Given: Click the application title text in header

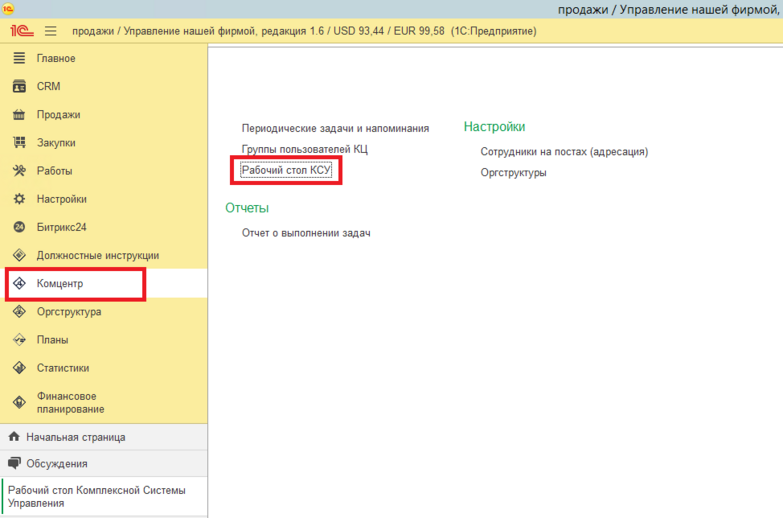Looking at the screenshot, I should pos(304,31).
